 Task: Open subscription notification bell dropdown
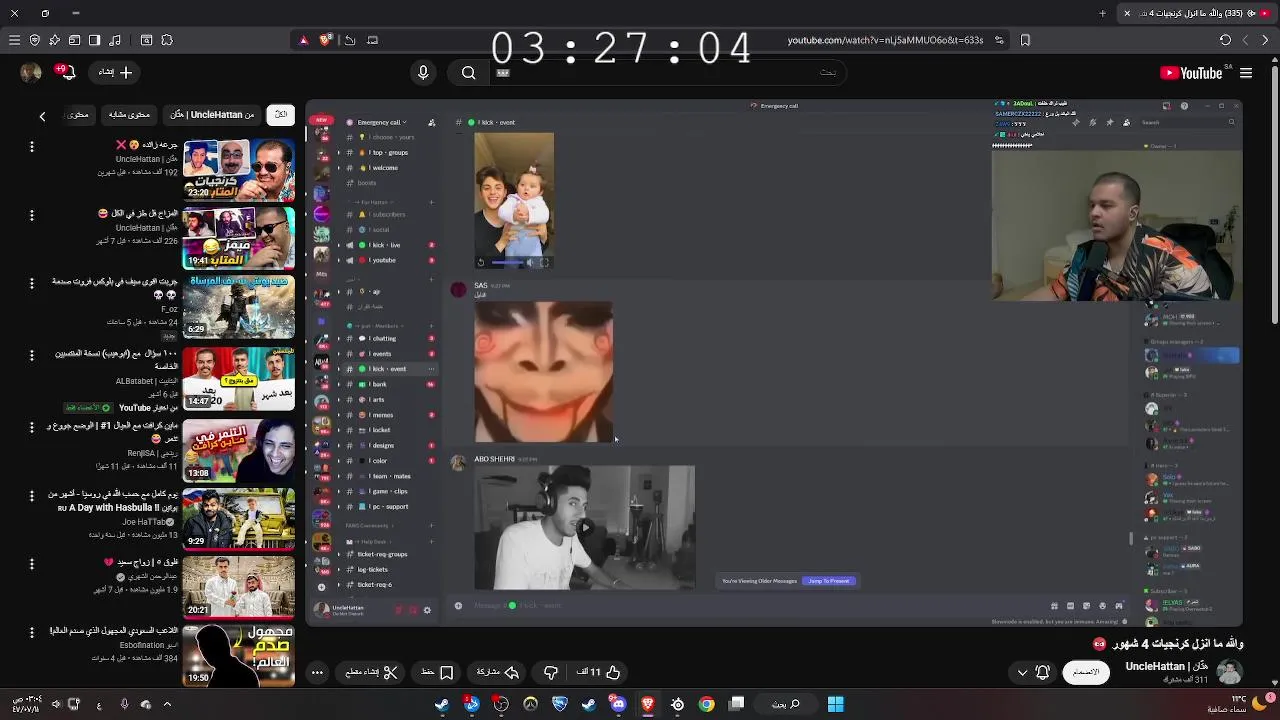tap(1033, 672)
